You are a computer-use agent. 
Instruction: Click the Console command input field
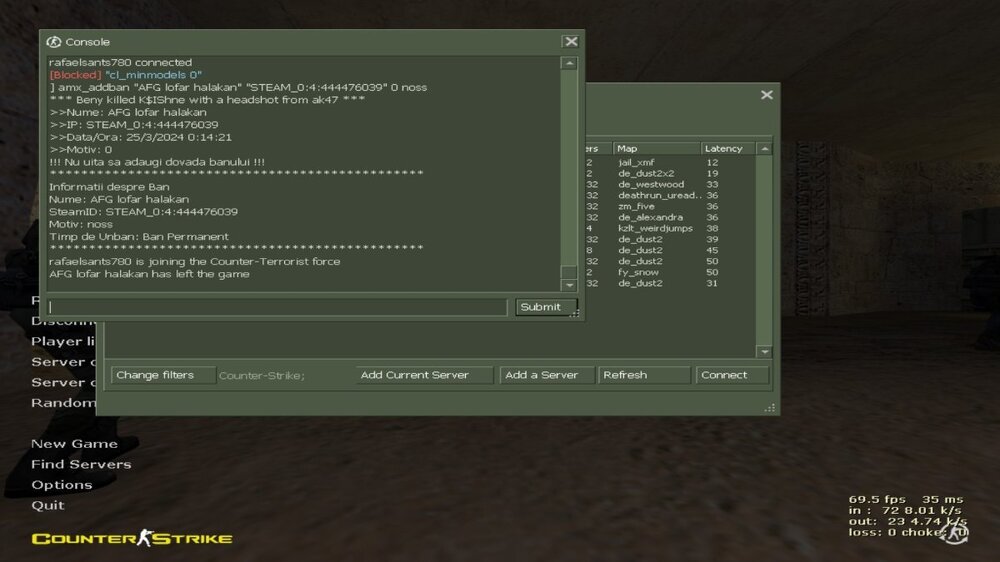click(277, 307)
